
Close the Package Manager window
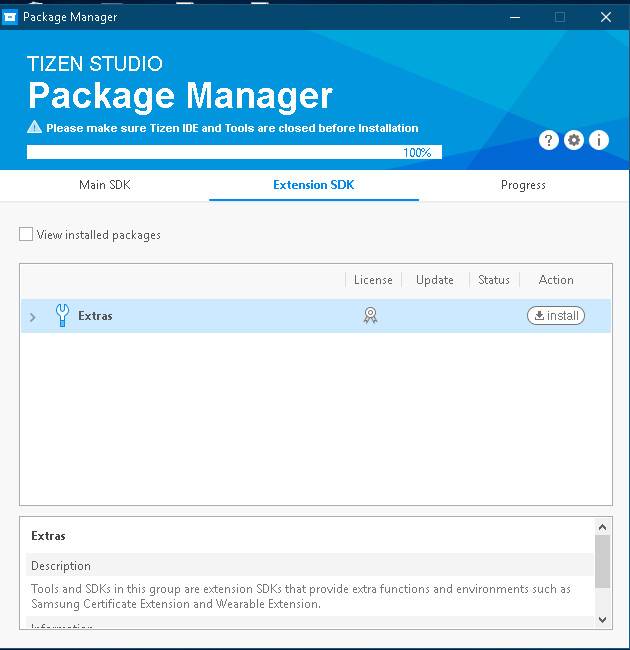pos(606,17)
